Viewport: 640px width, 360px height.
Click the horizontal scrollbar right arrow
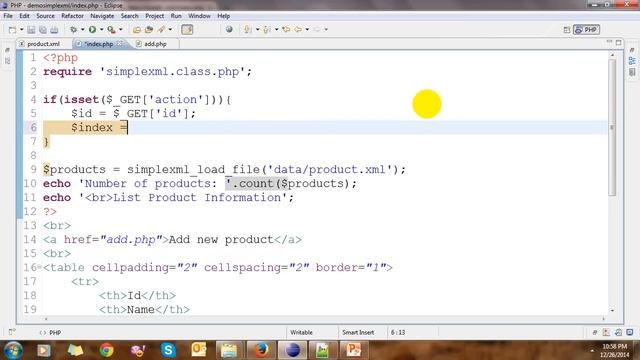(x=604, y=319)
